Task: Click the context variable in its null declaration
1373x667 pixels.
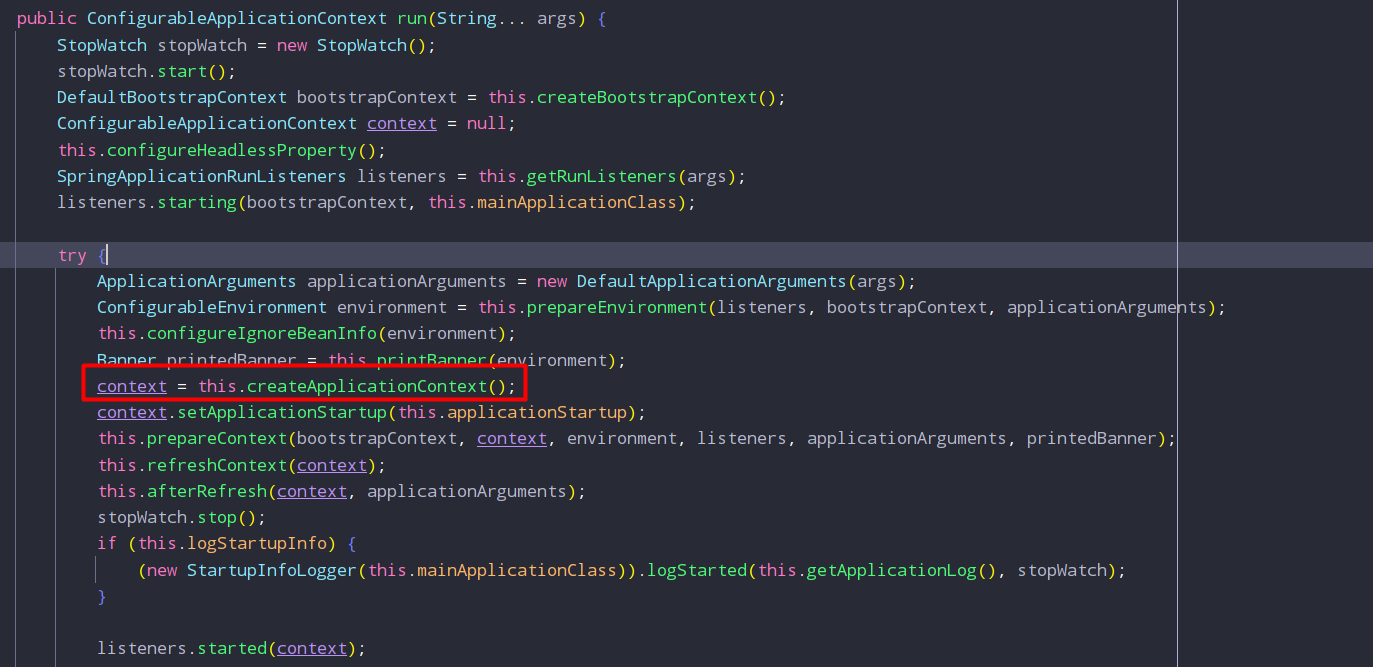Action: click(402, 123)
